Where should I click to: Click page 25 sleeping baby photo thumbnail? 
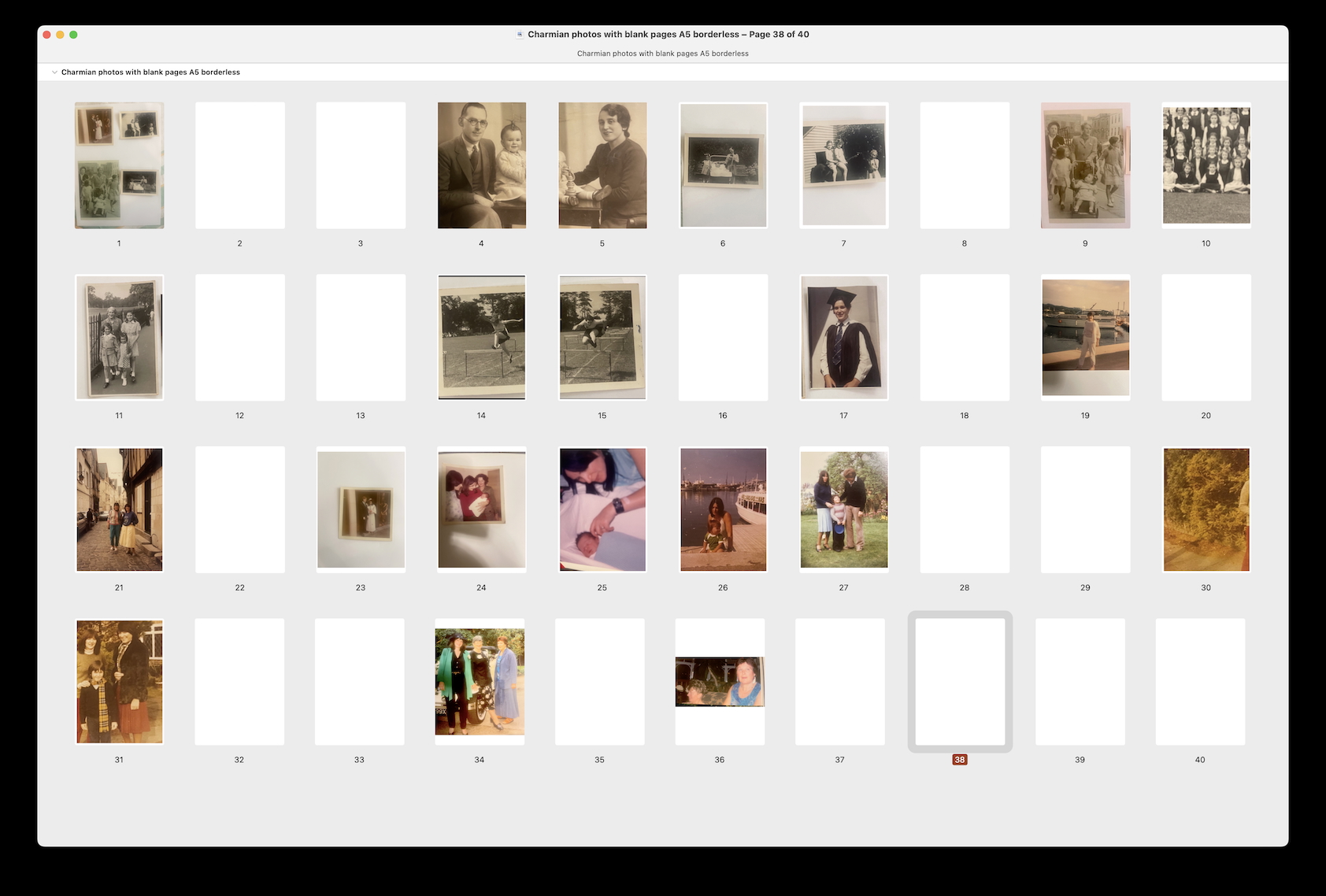pos(602,509)
